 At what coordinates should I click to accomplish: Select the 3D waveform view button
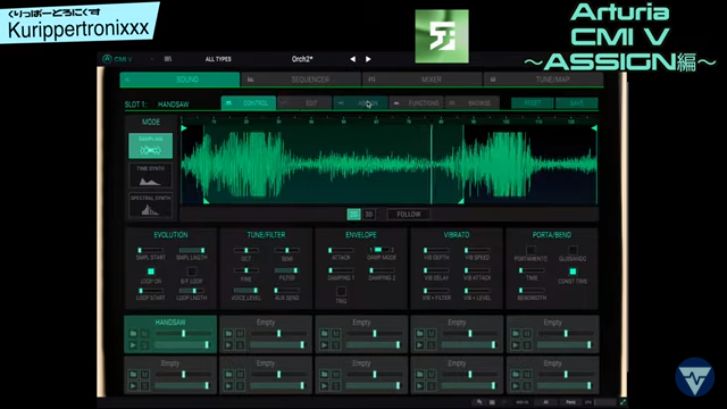pos(369,214)
